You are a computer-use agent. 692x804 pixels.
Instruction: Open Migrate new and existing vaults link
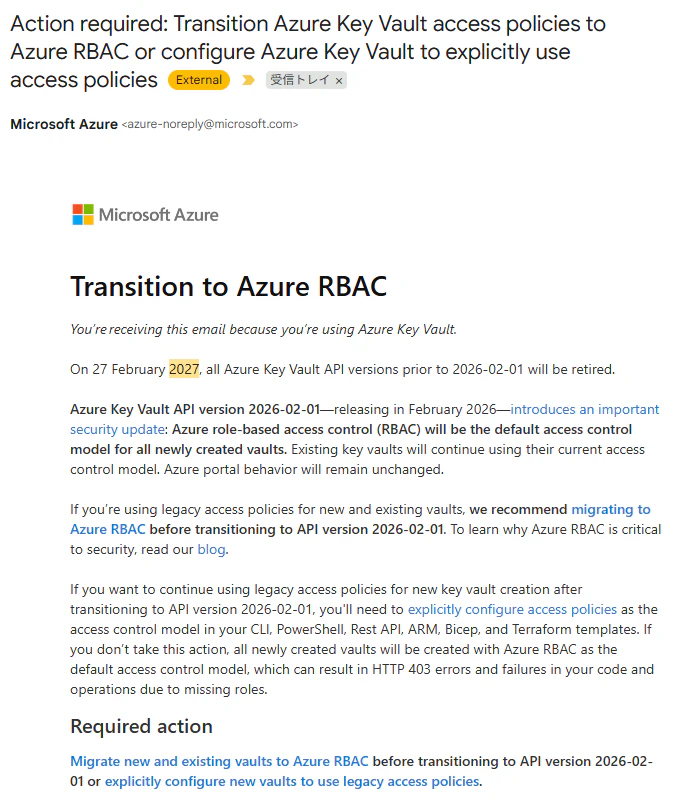click(219, 761)
